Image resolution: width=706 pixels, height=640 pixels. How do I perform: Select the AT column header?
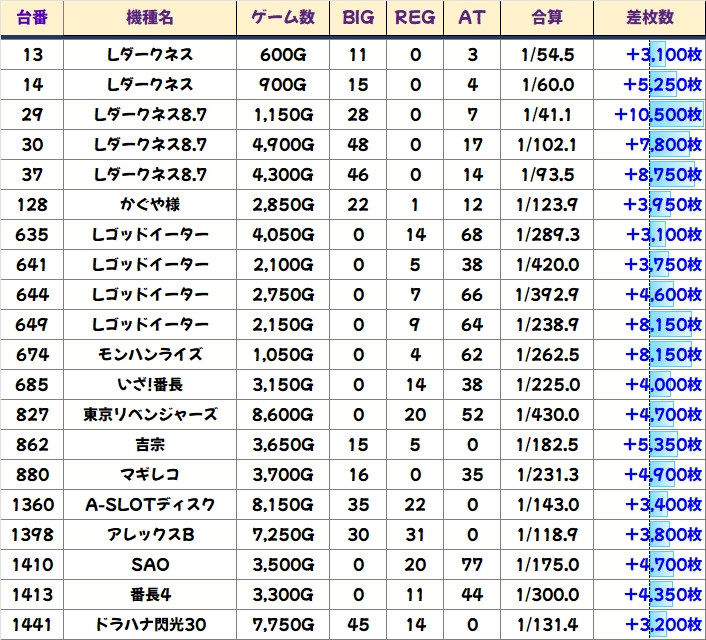472,18
